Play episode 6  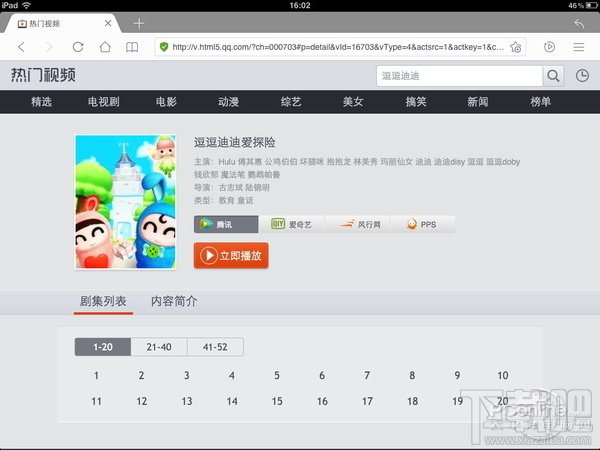(322, 375)
